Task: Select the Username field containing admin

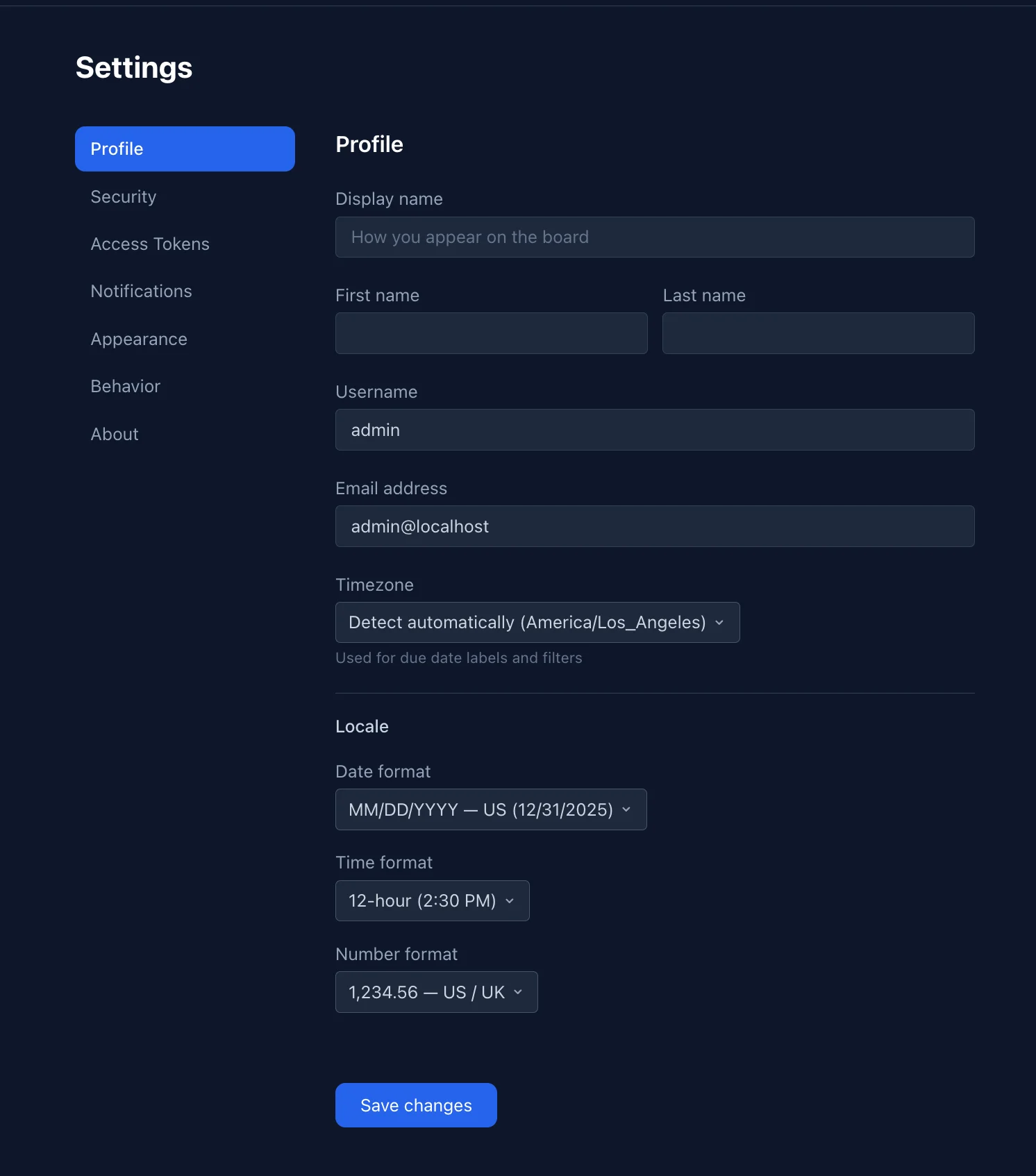Action: 655,430
